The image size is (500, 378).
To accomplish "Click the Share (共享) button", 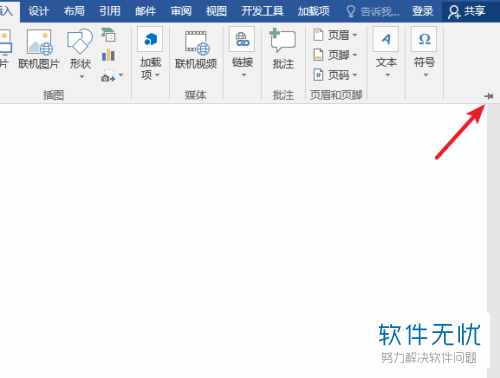I will (x=467, y=11).
